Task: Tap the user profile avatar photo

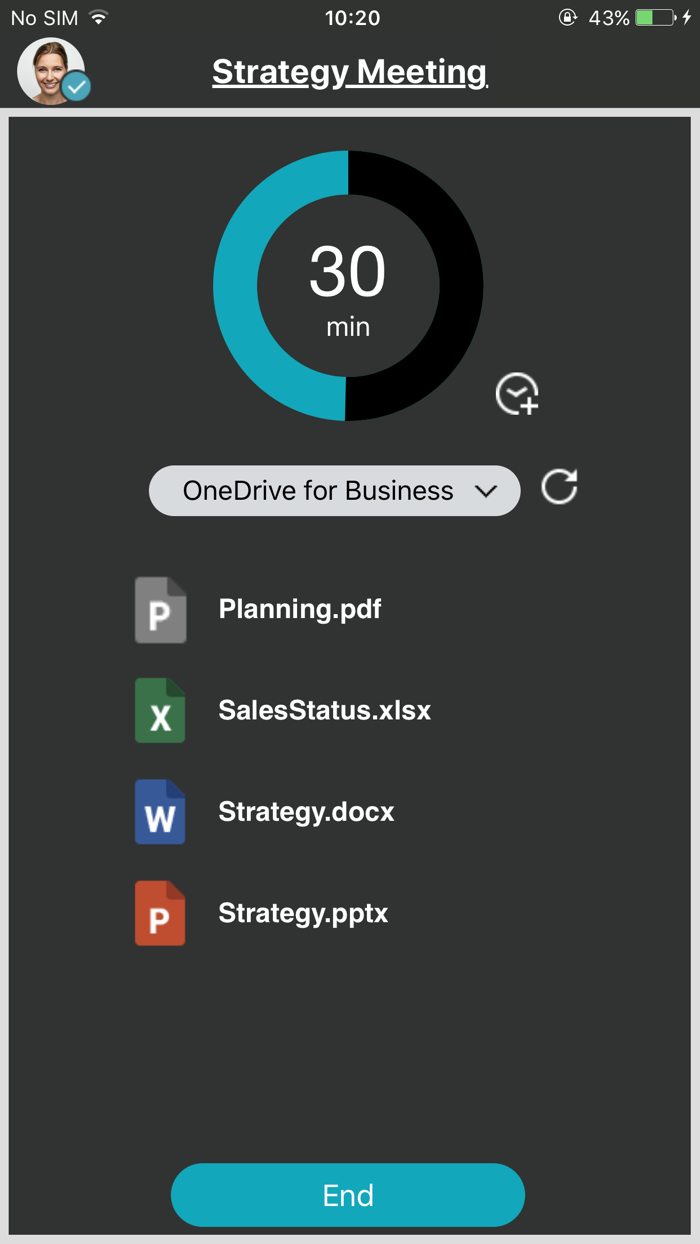Action: click(x=47, y=70)
